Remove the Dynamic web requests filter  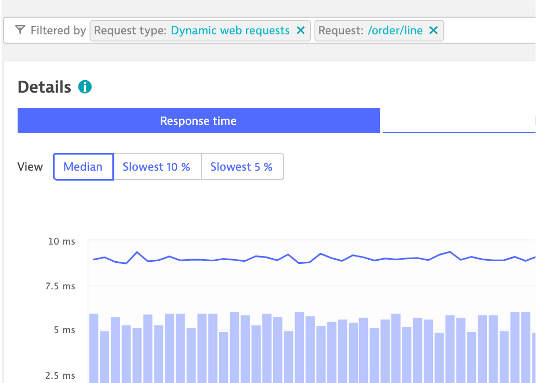click(301, 30)
